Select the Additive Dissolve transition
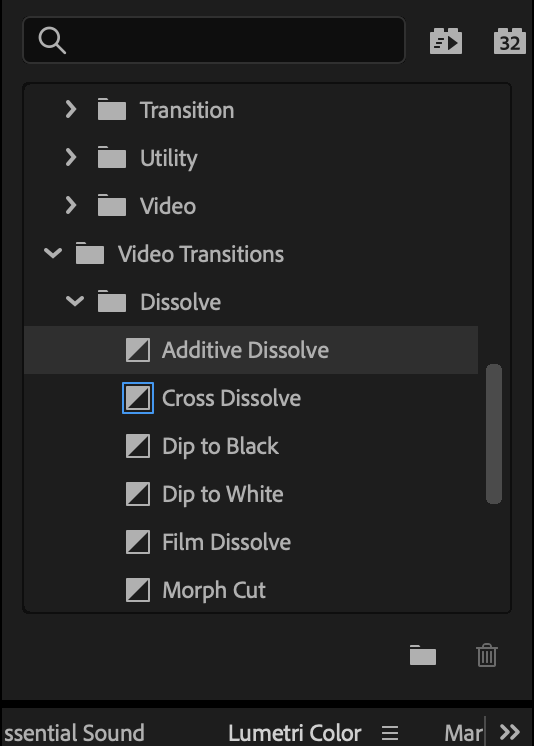Viewport: 534px width, 746px height. point(251,350)
